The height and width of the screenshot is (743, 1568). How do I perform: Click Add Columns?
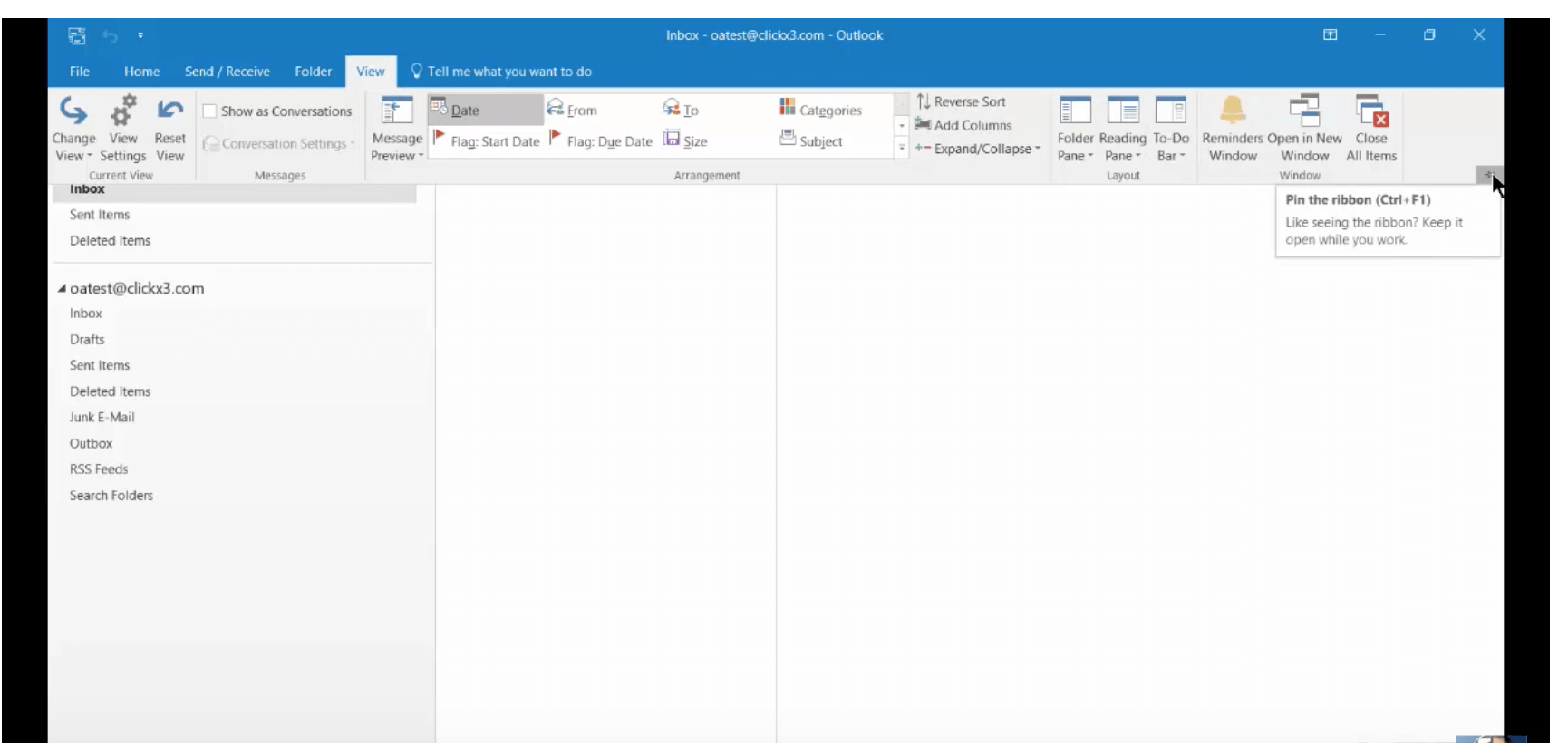click(x=963, y=125)
